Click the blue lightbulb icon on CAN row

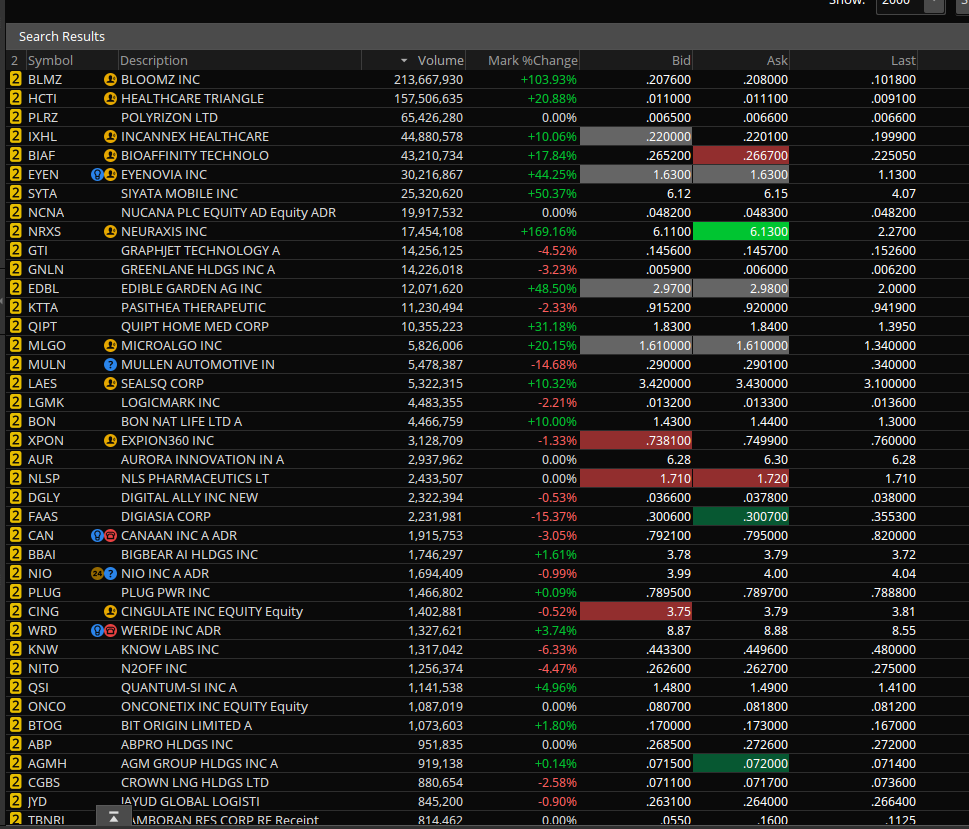click(x=97, y=535)
